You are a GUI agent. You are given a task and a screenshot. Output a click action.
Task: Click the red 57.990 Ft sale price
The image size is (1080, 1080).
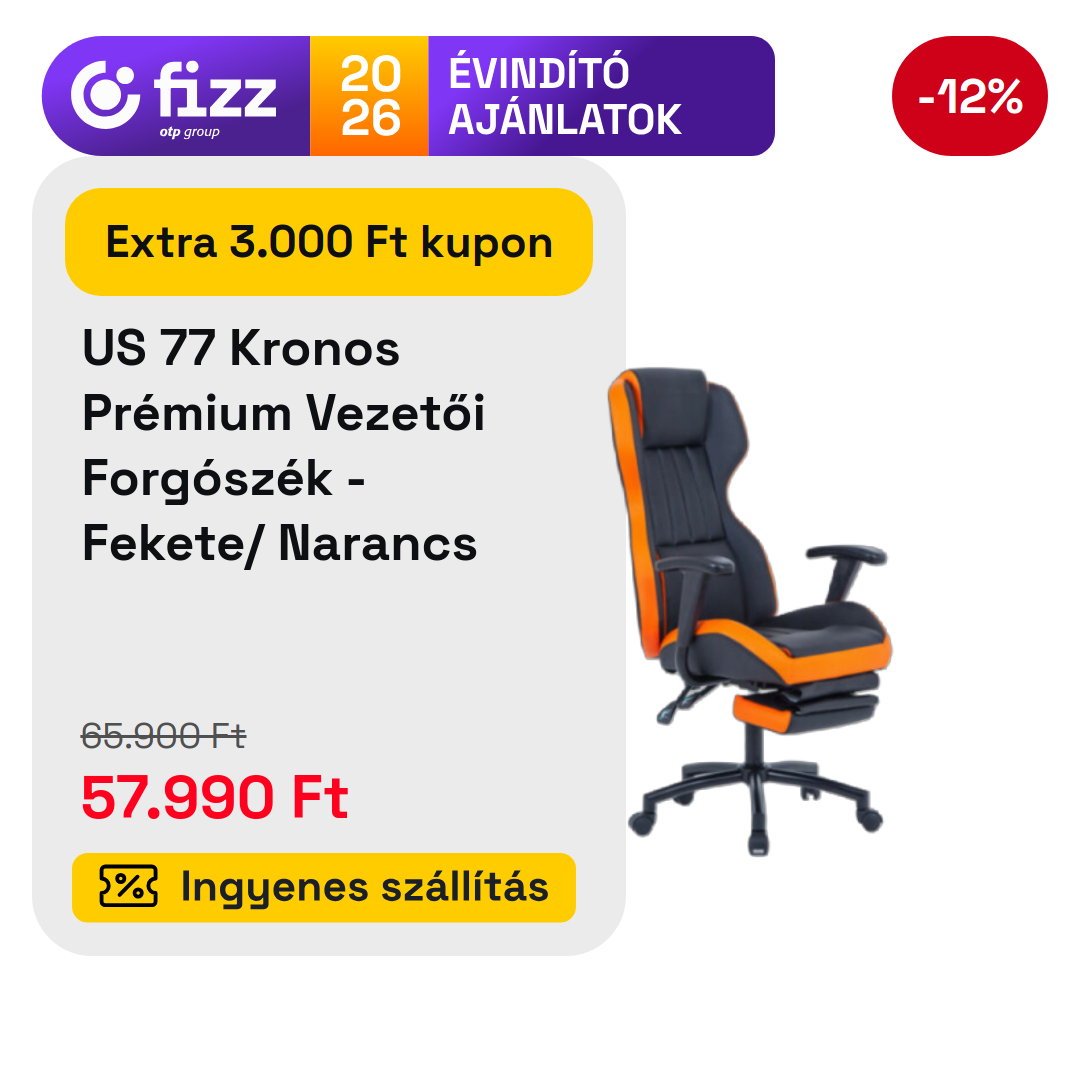coord(215,798)
